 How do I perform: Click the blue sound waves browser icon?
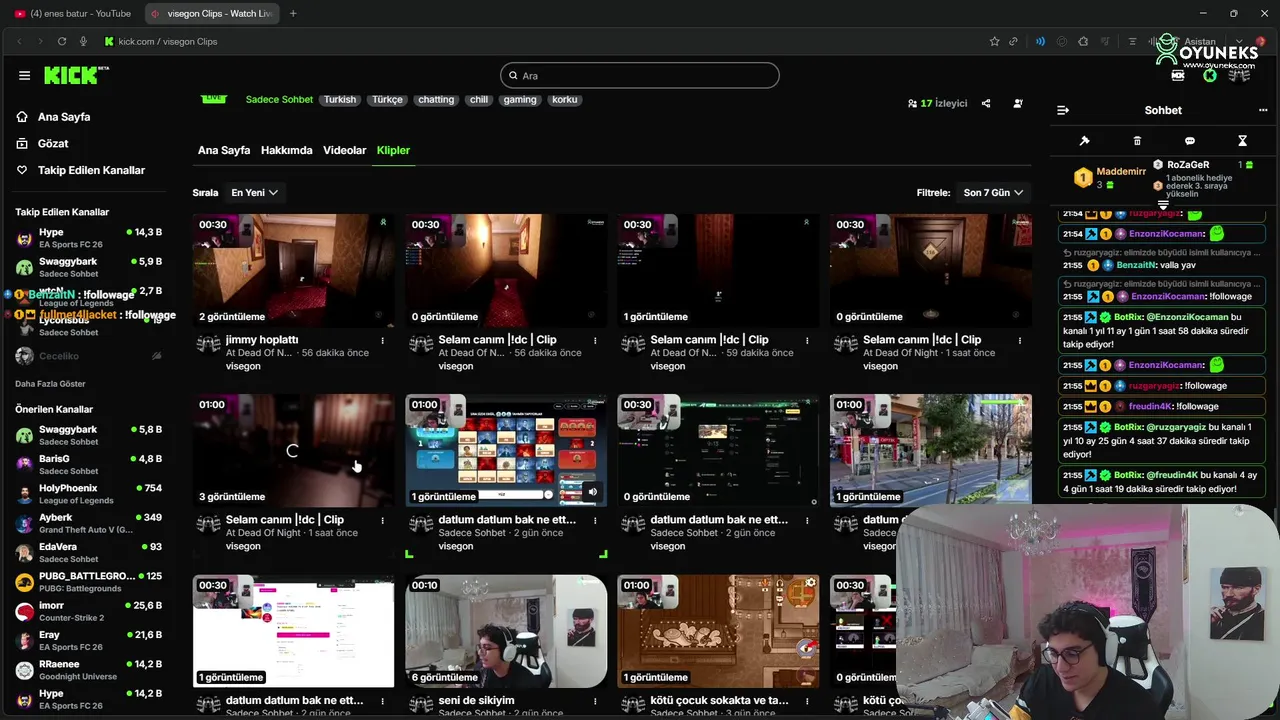pyautogui.click(x=1040, y=41)
